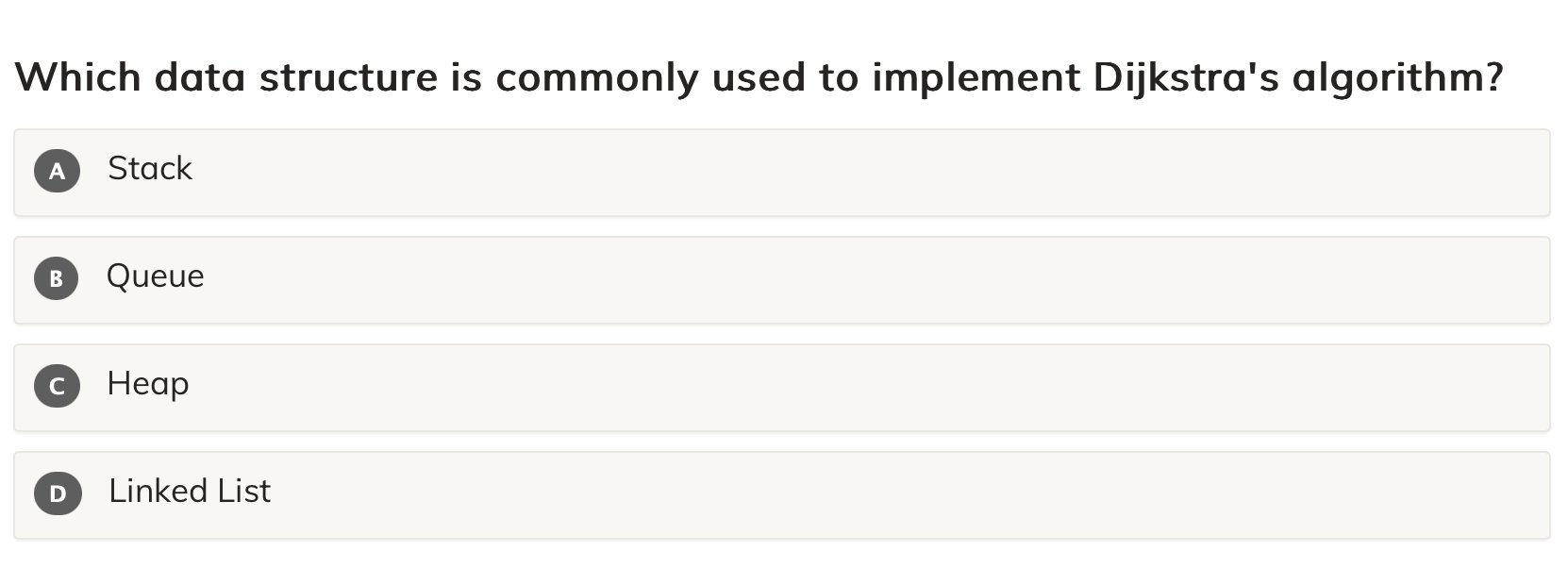Screen dimensions: 1568x568
Task: Click the answer card containing Linked List
Action: pos(781,495)
